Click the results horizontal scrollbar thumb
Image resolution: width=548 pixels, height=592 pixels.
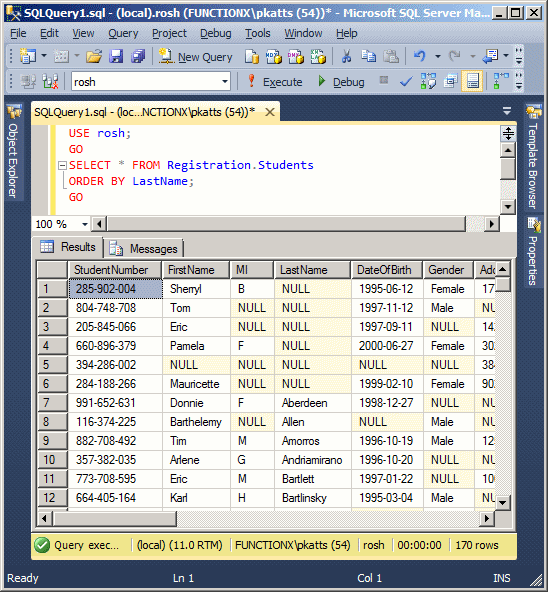[x=115, y=519]
